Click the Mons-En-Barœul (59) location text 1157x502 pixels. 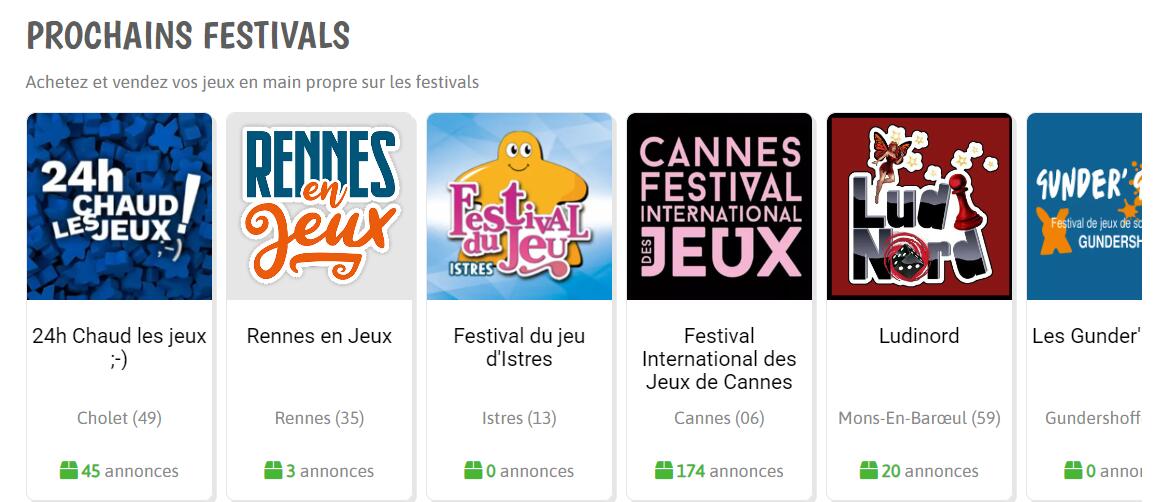(x=919, y=419)
